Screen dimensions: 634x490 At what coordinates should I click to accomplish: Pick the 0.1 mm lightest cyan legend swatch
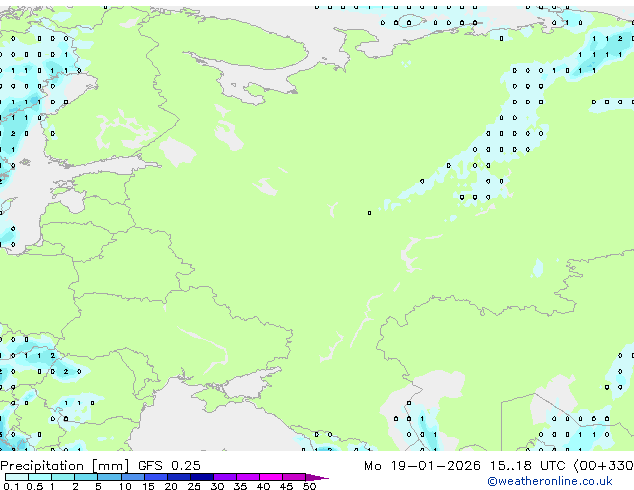(17, 477)
